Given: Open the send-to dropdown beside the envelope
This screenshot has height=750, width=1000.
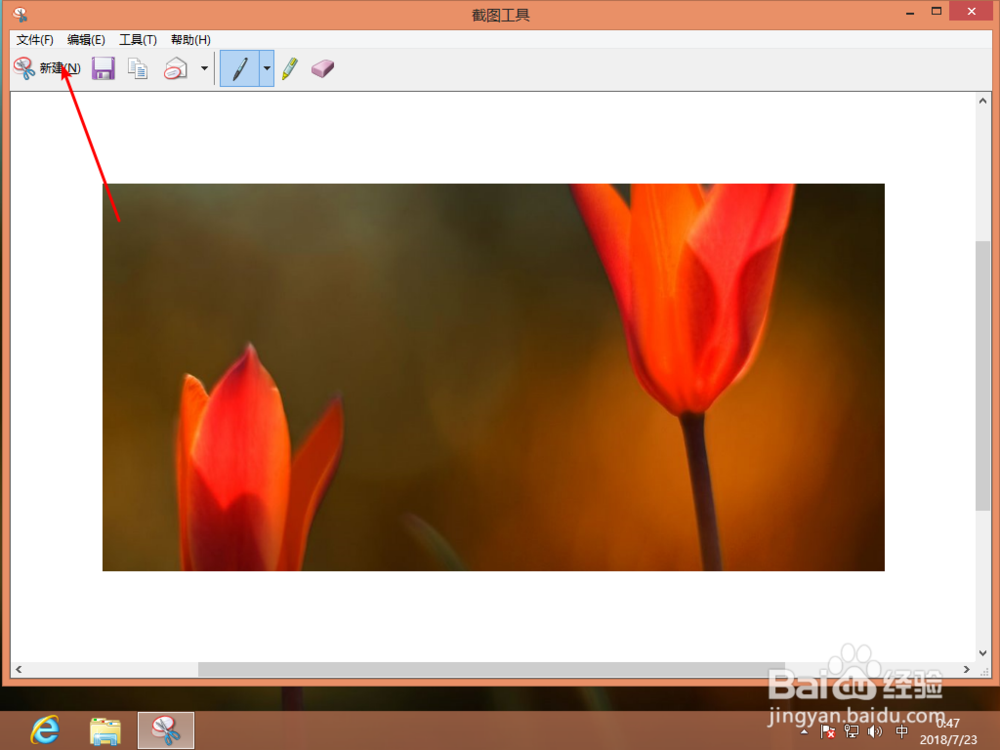Looking at the screenshot, I should pos(203,68).
